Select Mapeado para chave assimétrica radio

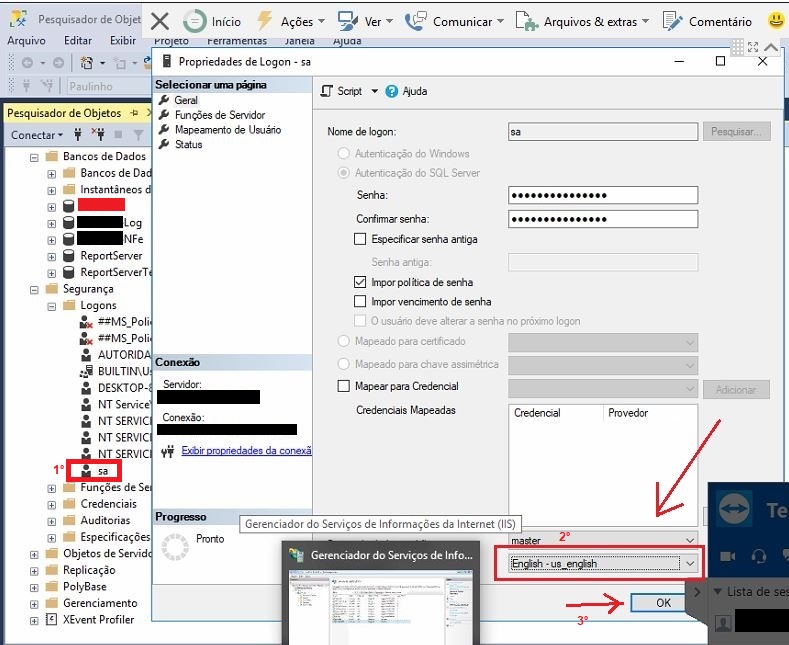coord(343,364)
